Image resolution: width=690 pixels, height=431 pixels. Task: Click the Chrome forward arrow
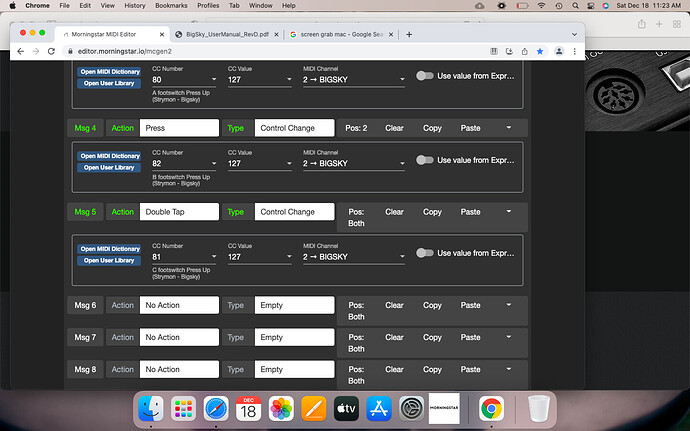pyautogui.click(x=36, y=52)
